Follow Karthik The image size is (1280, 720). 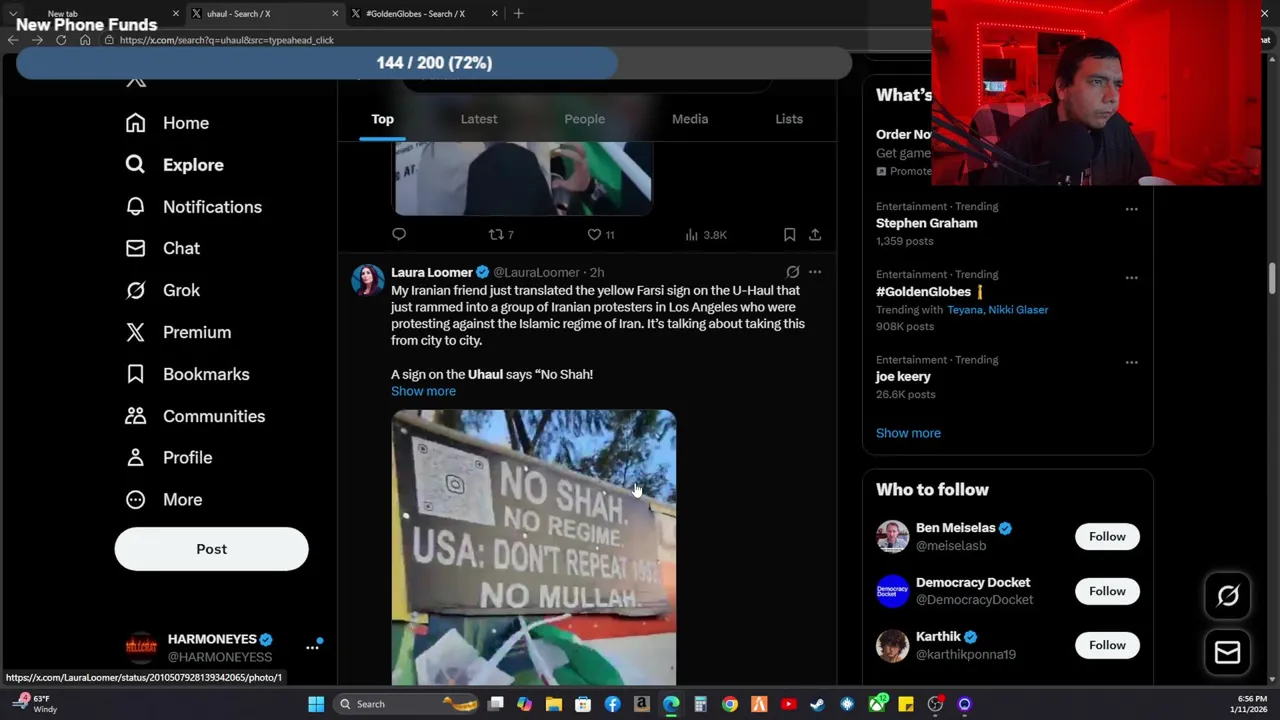tap(1107, 645)
